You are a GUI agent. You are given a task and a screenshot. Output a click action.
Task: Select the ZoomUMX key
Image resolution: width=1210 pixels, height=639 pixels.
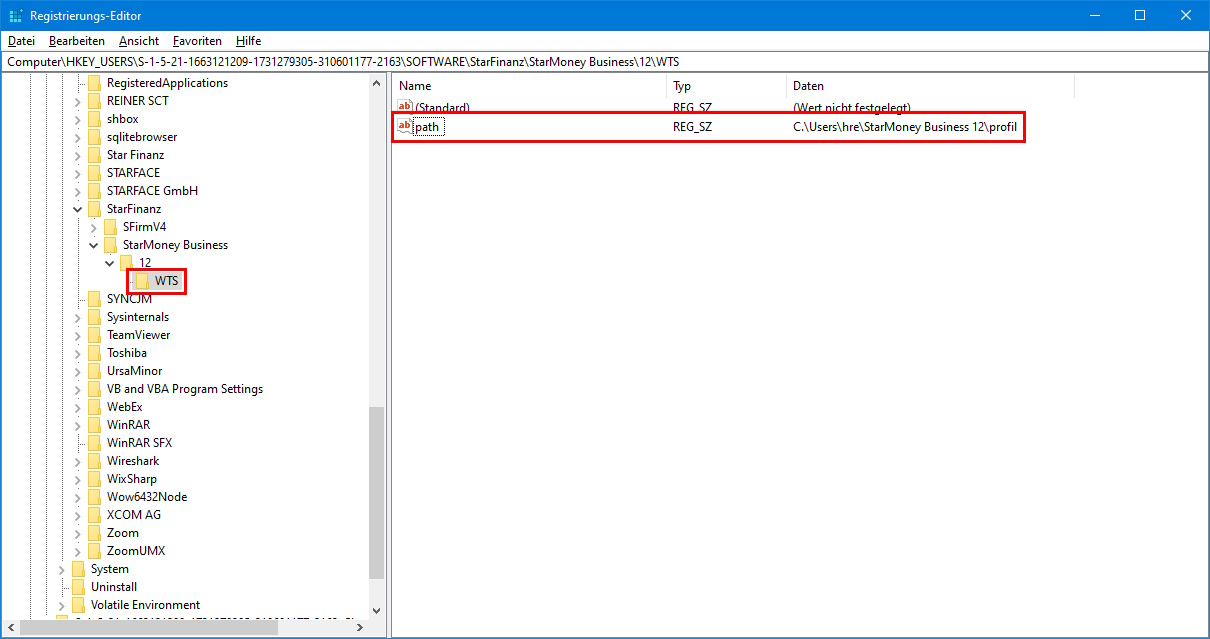[x=136, y=551]
